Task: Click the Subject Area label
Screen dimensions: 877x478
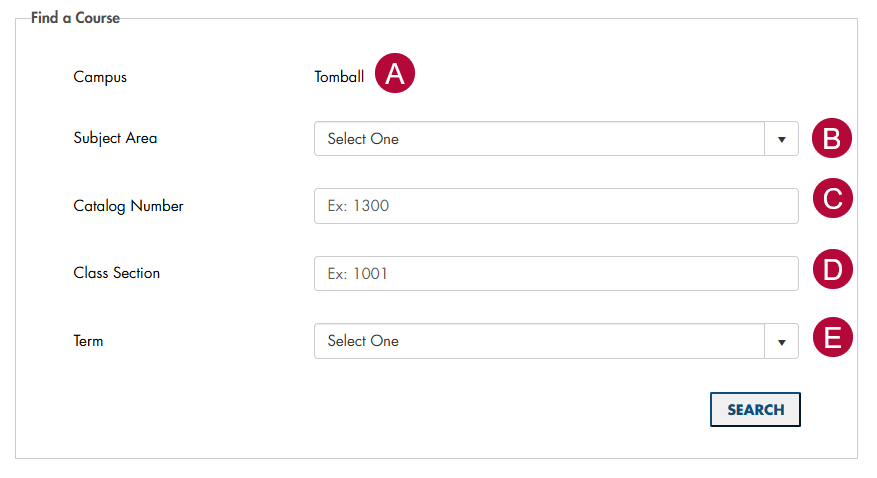Action: point(115,138)
